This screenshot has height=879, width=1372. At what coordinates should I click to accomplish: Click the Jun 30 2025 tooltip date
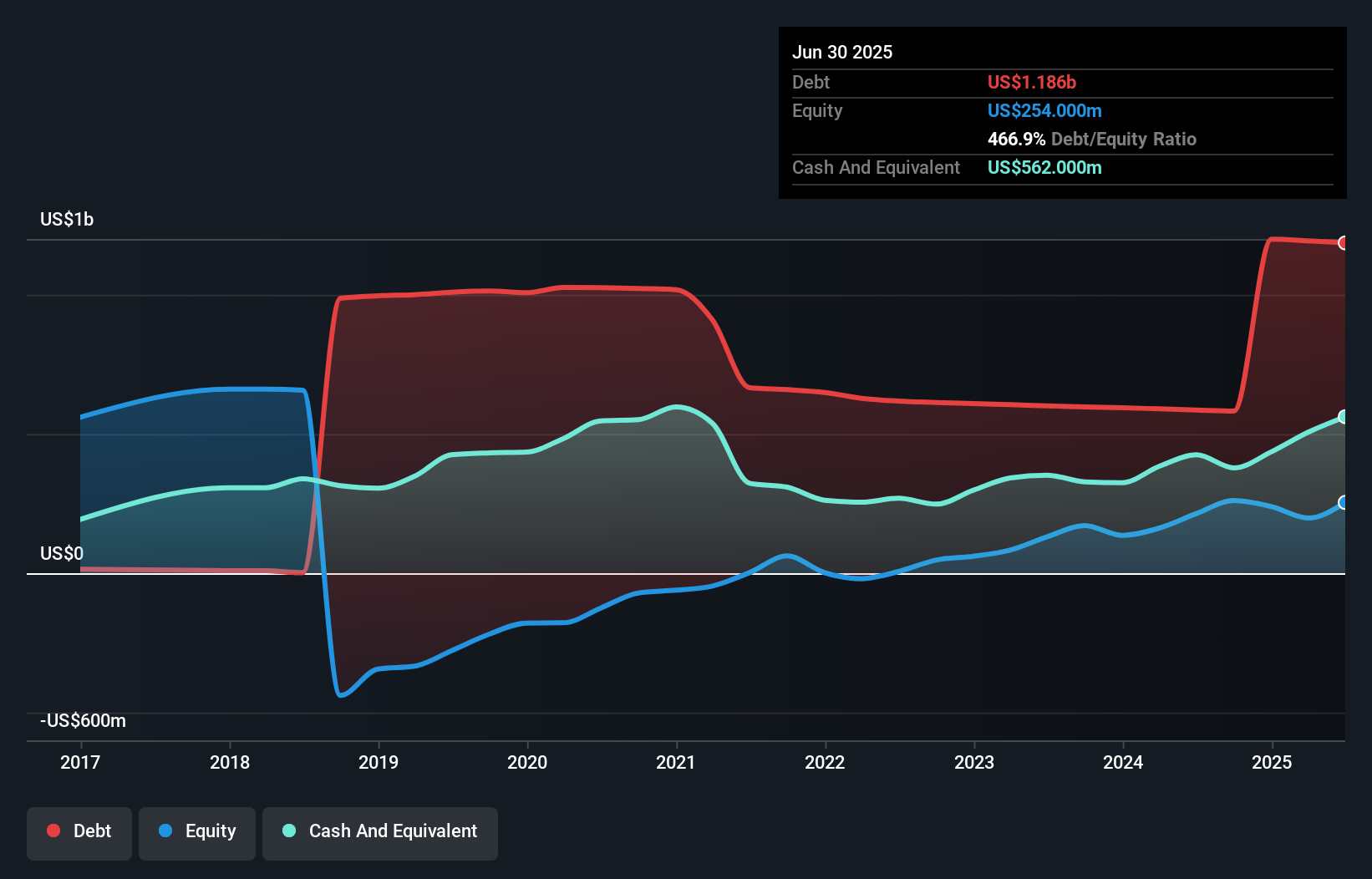point(842,53)
